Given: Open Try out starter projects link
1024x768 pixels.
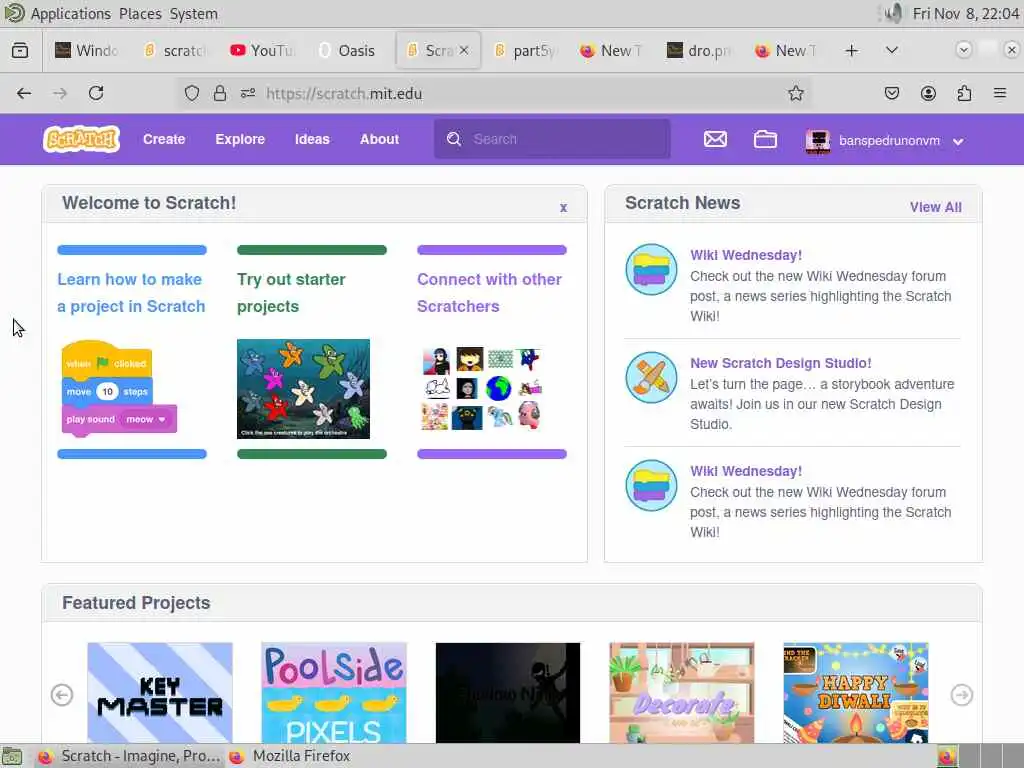Looking at the screenshot, I should click(x=291, y=293).
